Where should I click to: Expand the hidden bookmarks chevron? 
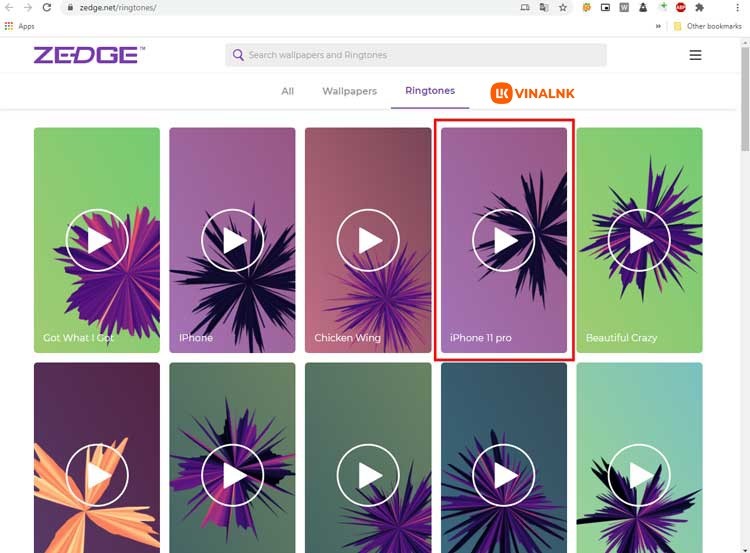[x=658, y=26]
